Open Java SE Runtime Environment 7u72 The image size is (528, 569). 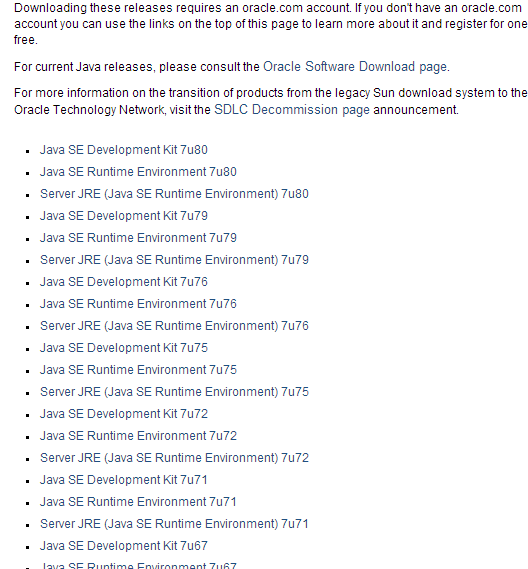[138, 436]
